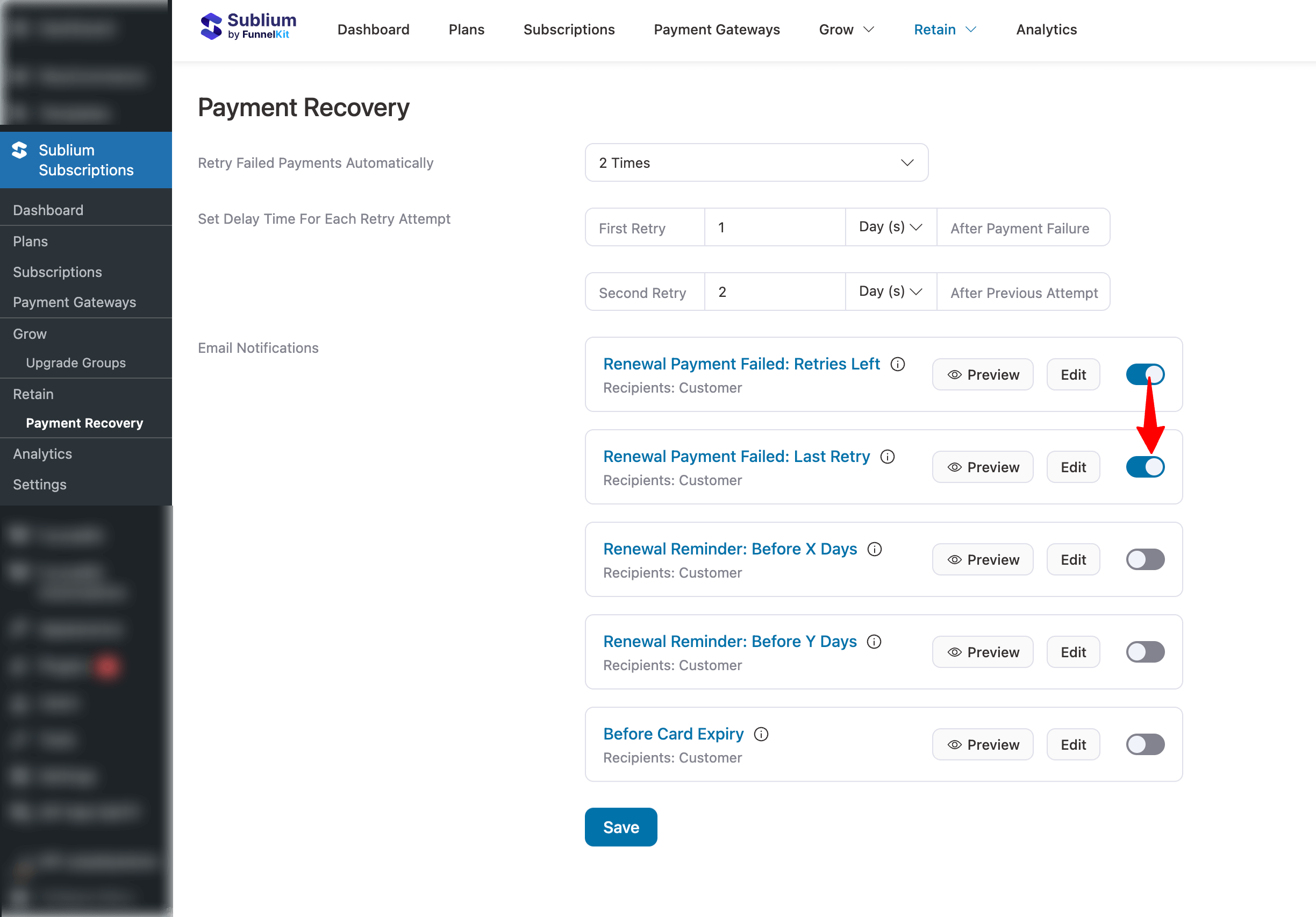Expand the Grow menu in the top navigation

point(846,29)
